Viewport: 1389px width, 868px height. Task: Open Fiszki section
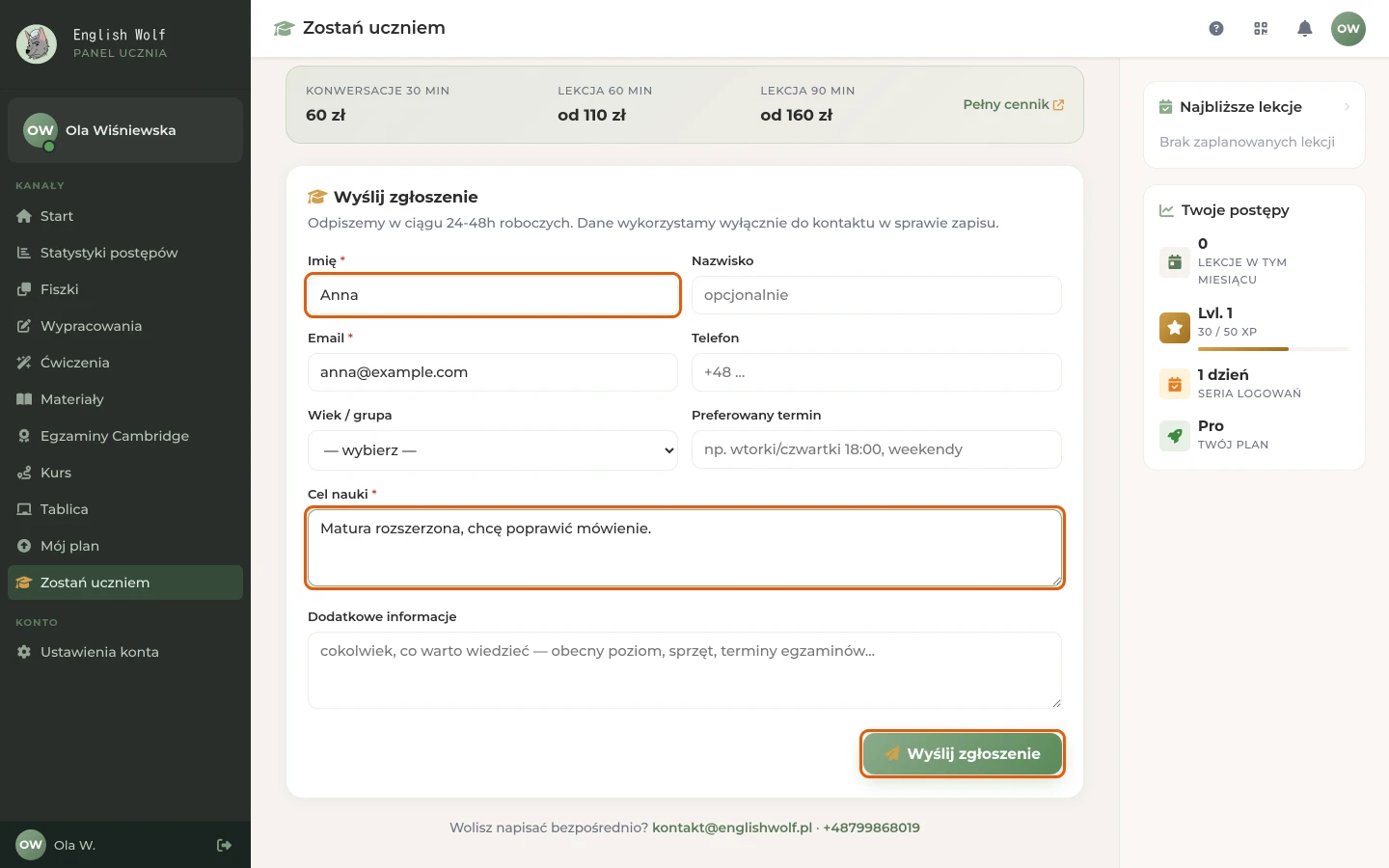pyautogui.click(x=125, y=289)
